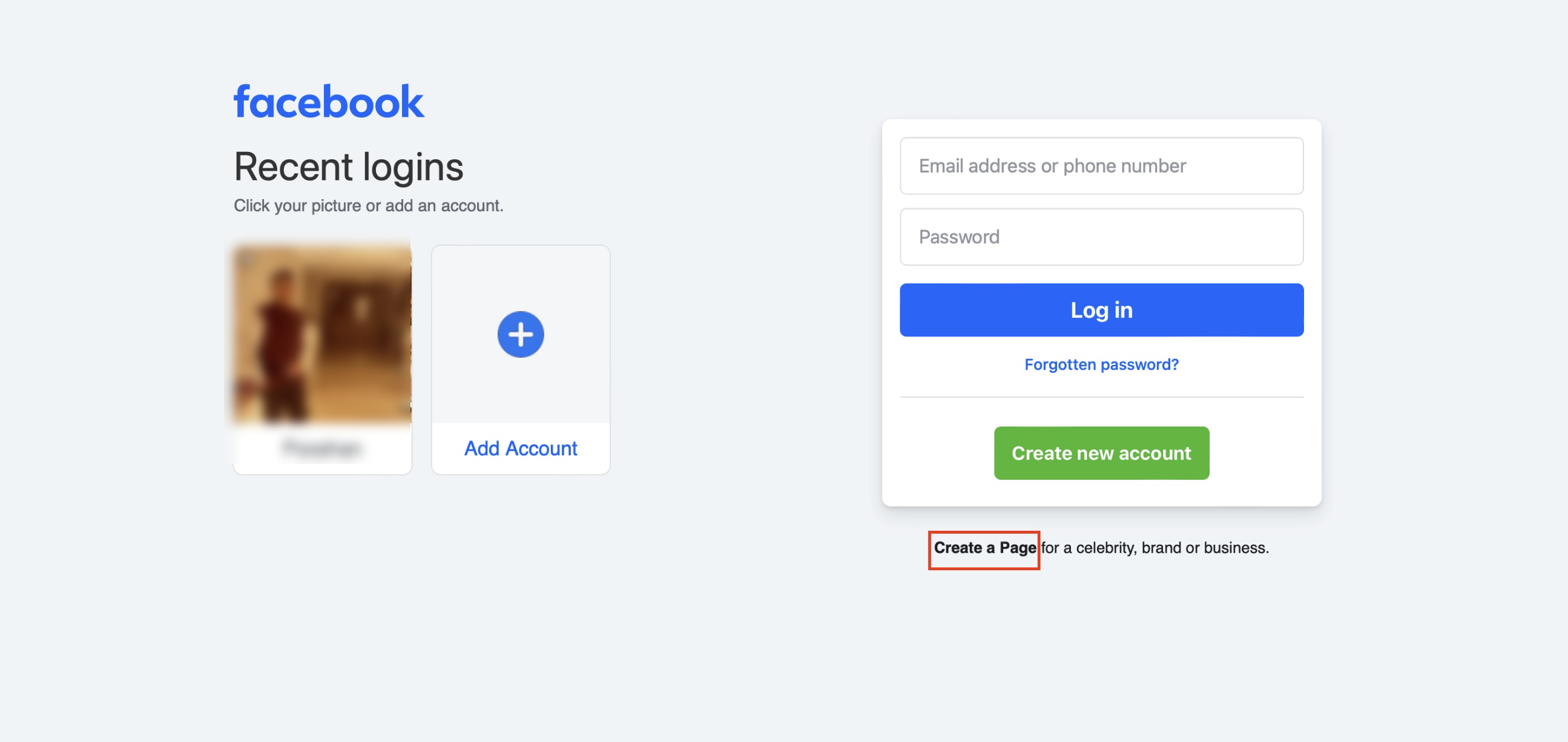Click the small remove icon on profile photo corner

245,257
